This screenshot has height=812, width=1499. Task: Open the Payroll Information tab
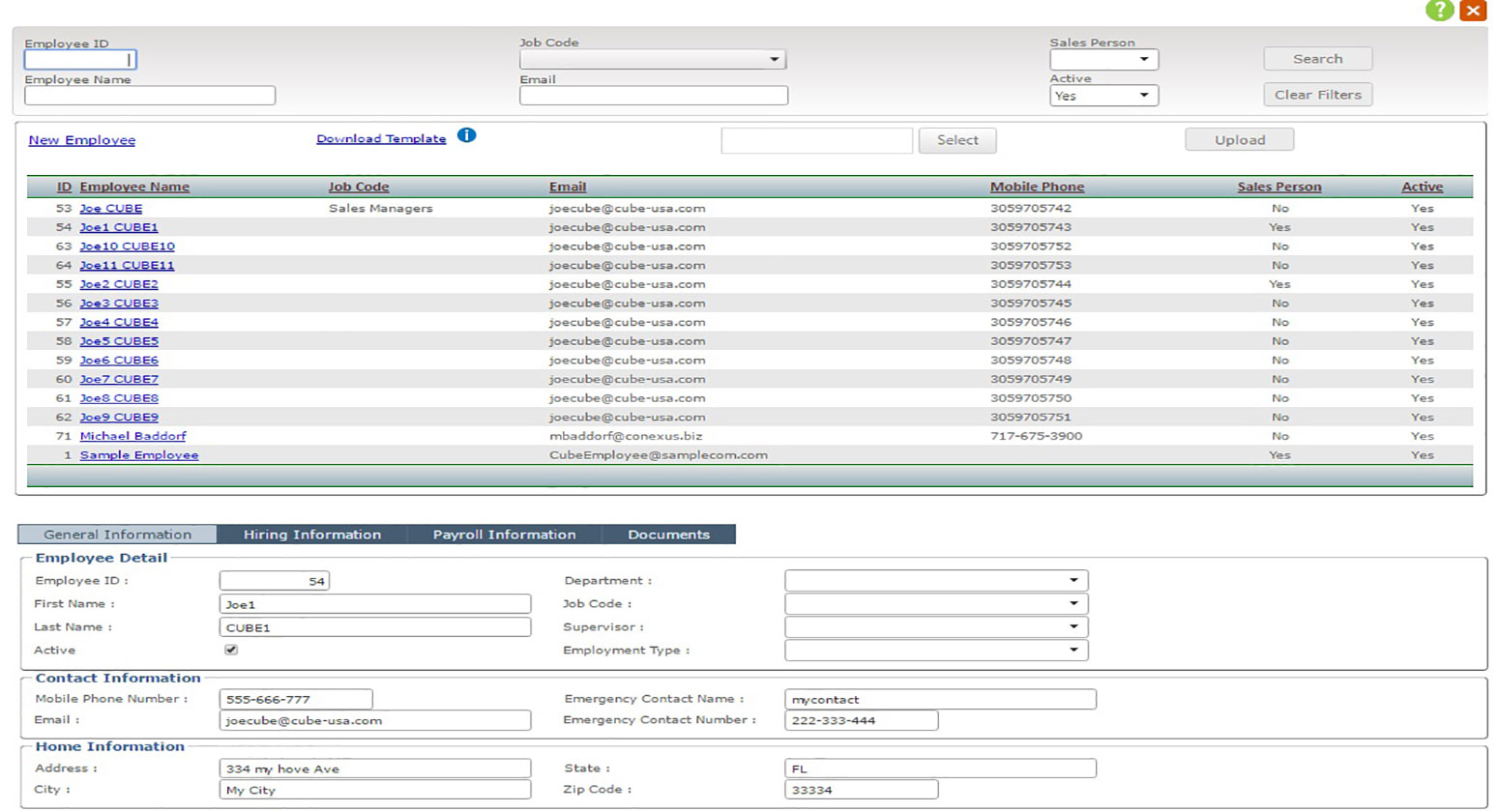coord(504,535)
